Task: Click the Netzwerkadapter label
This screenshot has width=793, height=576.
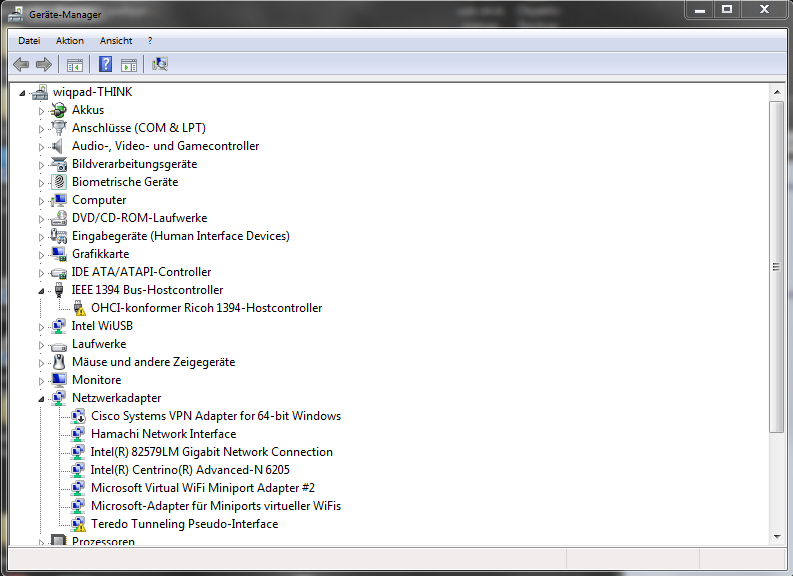Action: [116, 398]
